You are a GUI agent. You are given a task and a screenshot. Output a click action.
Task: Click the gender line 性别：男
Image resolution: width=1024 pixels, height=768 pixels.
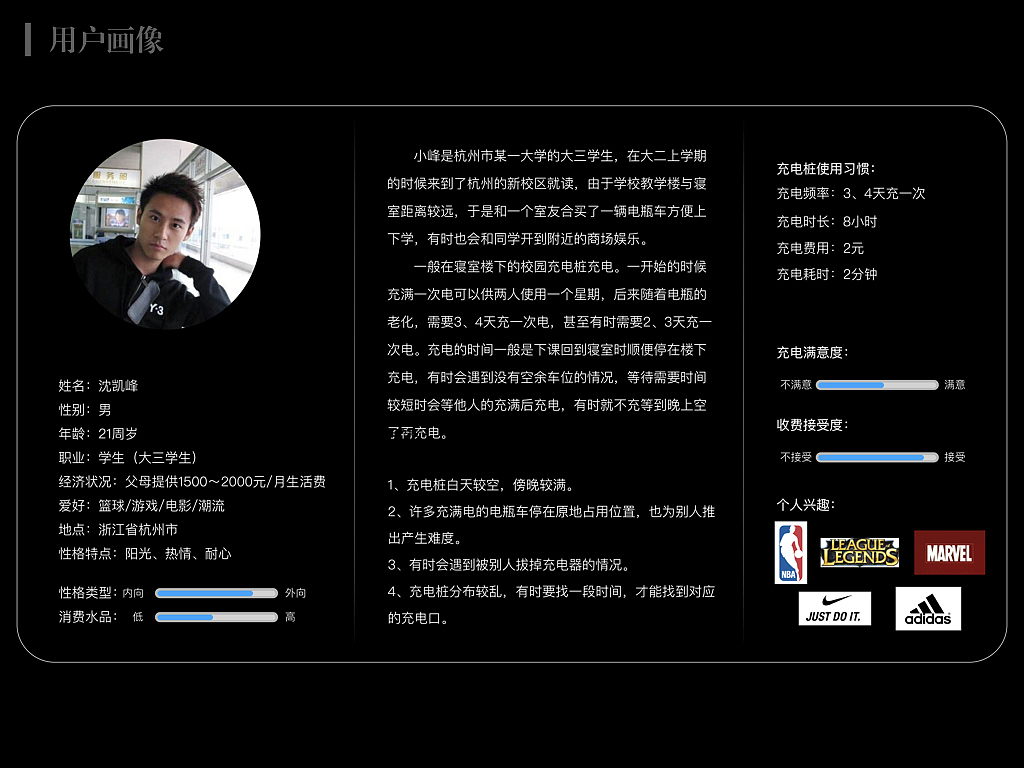click(x=85, y=410)
